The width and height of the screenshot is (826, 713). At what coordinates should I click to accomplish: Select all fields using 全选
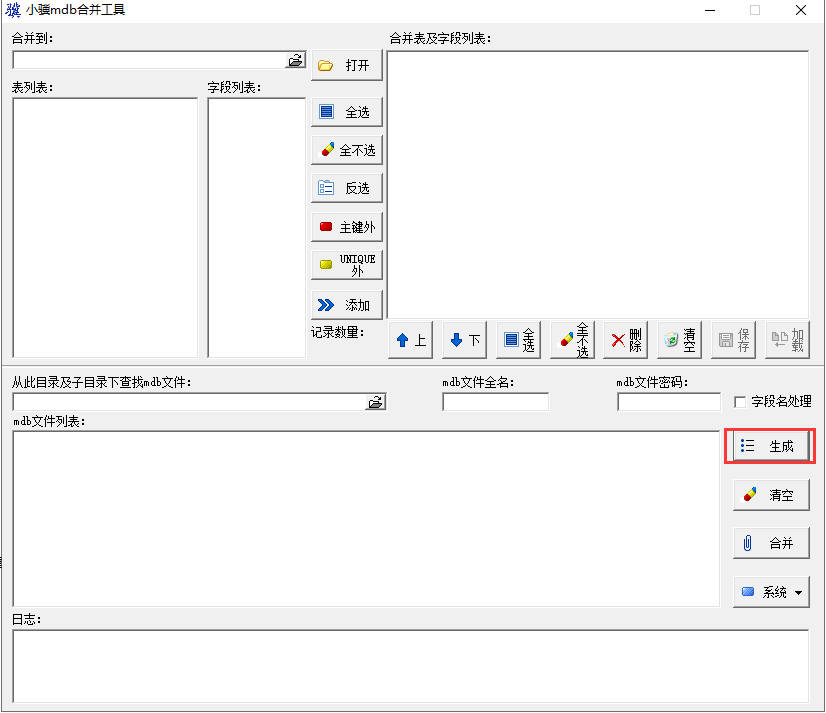347,112
